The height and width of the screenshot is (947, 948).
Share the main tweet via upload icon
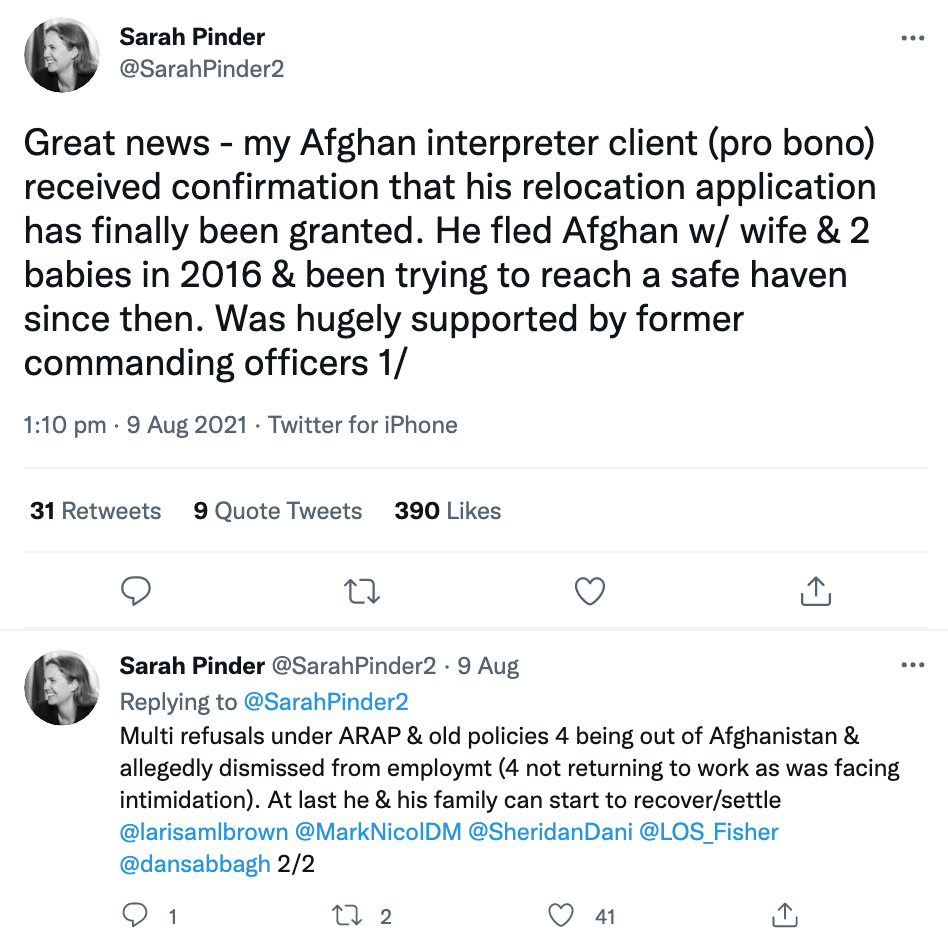coord(816,590)
